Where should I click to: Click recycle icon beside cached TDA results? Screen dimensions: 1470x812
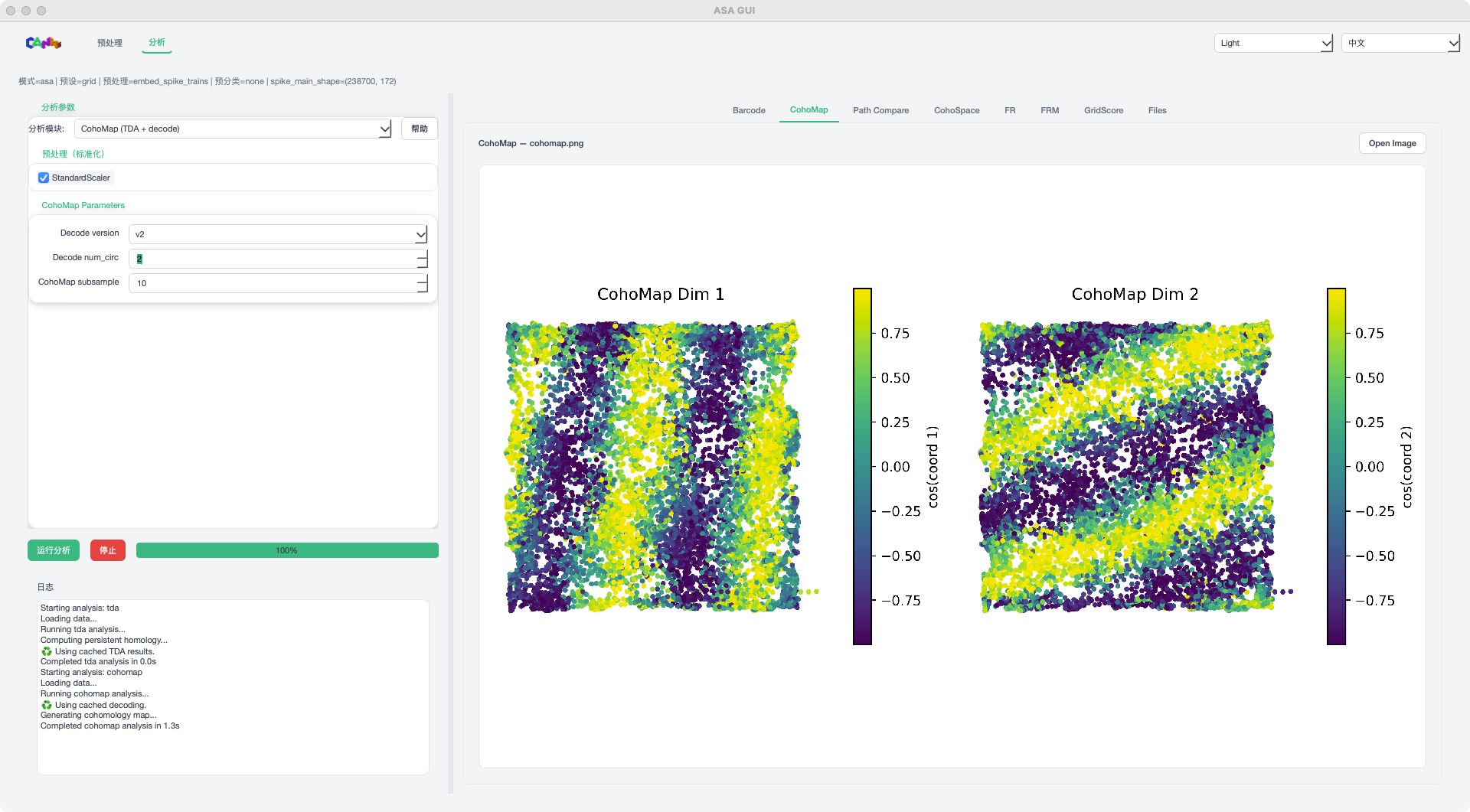[x=47, y=651]
